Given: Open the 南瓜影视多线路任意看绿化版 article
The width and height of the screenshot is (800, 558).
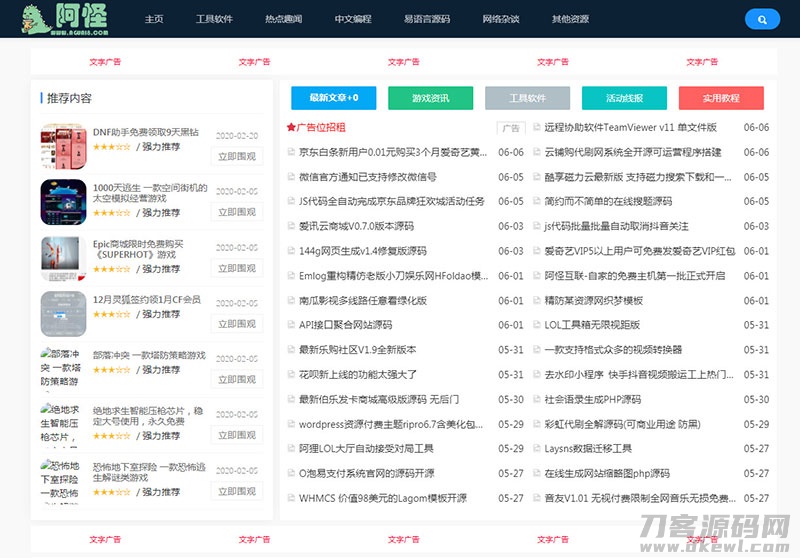Looking at the screenshot, I should point(363,300).
